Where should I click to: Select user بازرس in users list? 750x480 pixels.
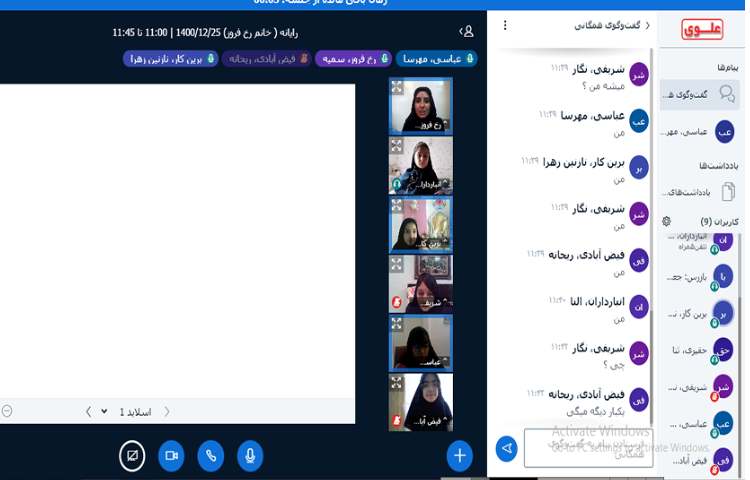[x=702, y=277]
